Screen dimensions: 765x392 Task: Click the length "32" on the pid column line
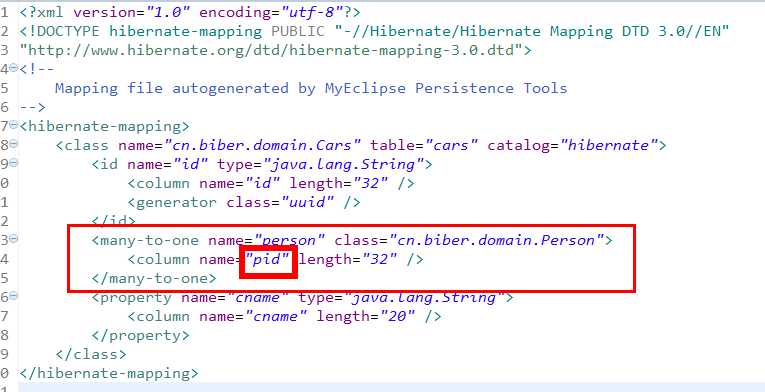tap(380, 259)
